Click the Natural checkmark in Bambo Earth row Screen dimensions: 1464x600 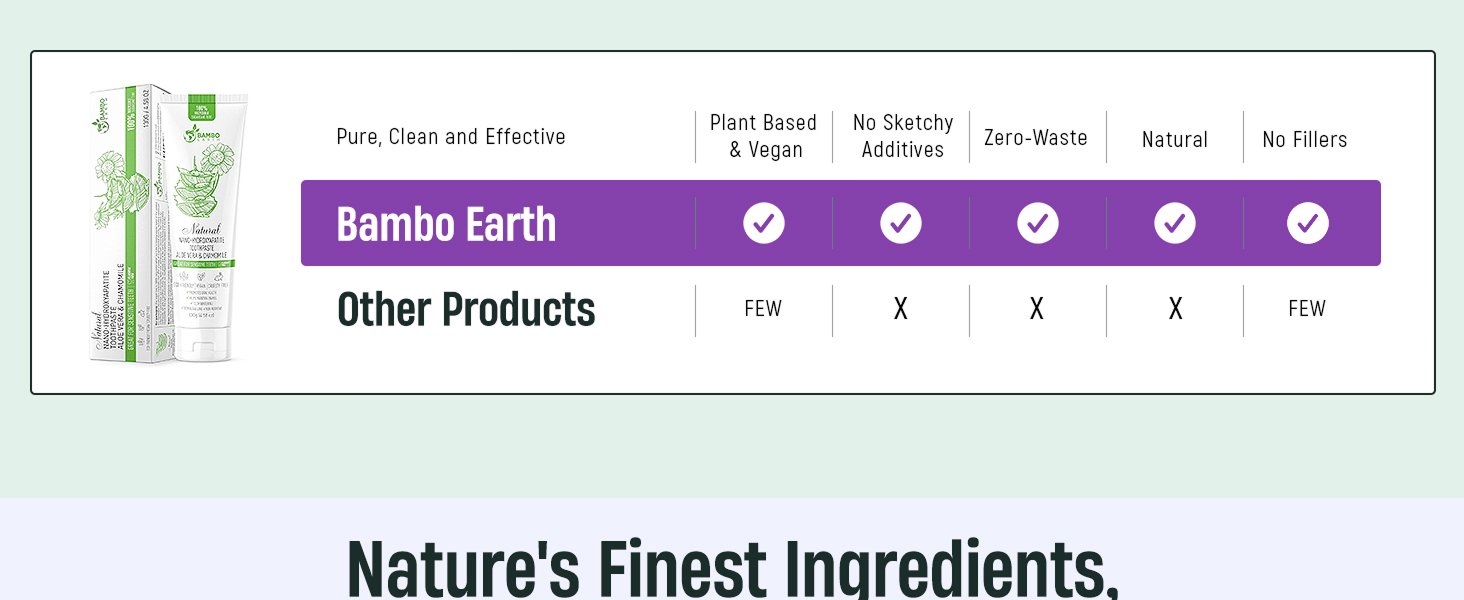tap(1175, 223)
